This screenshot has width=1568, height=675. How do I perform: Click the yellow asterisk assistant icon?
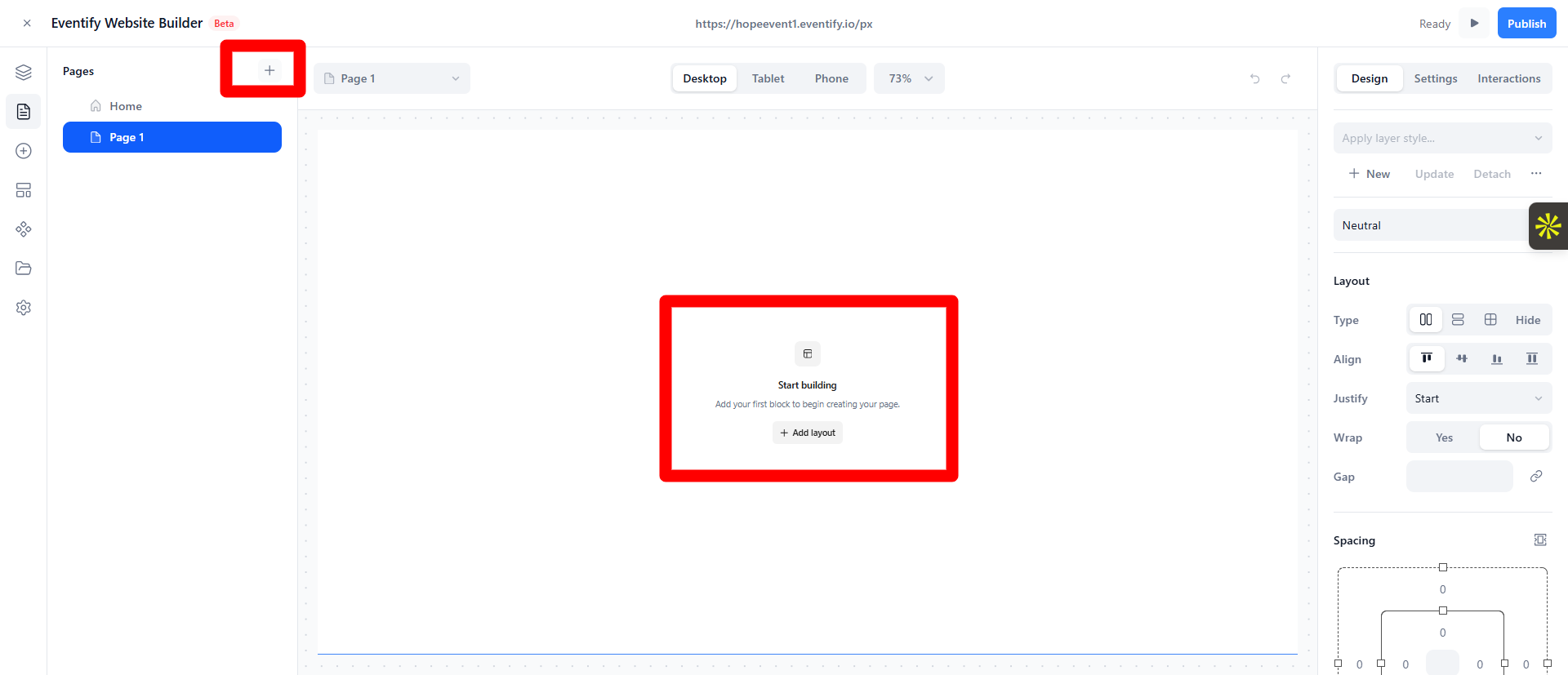pos(1548,226)
